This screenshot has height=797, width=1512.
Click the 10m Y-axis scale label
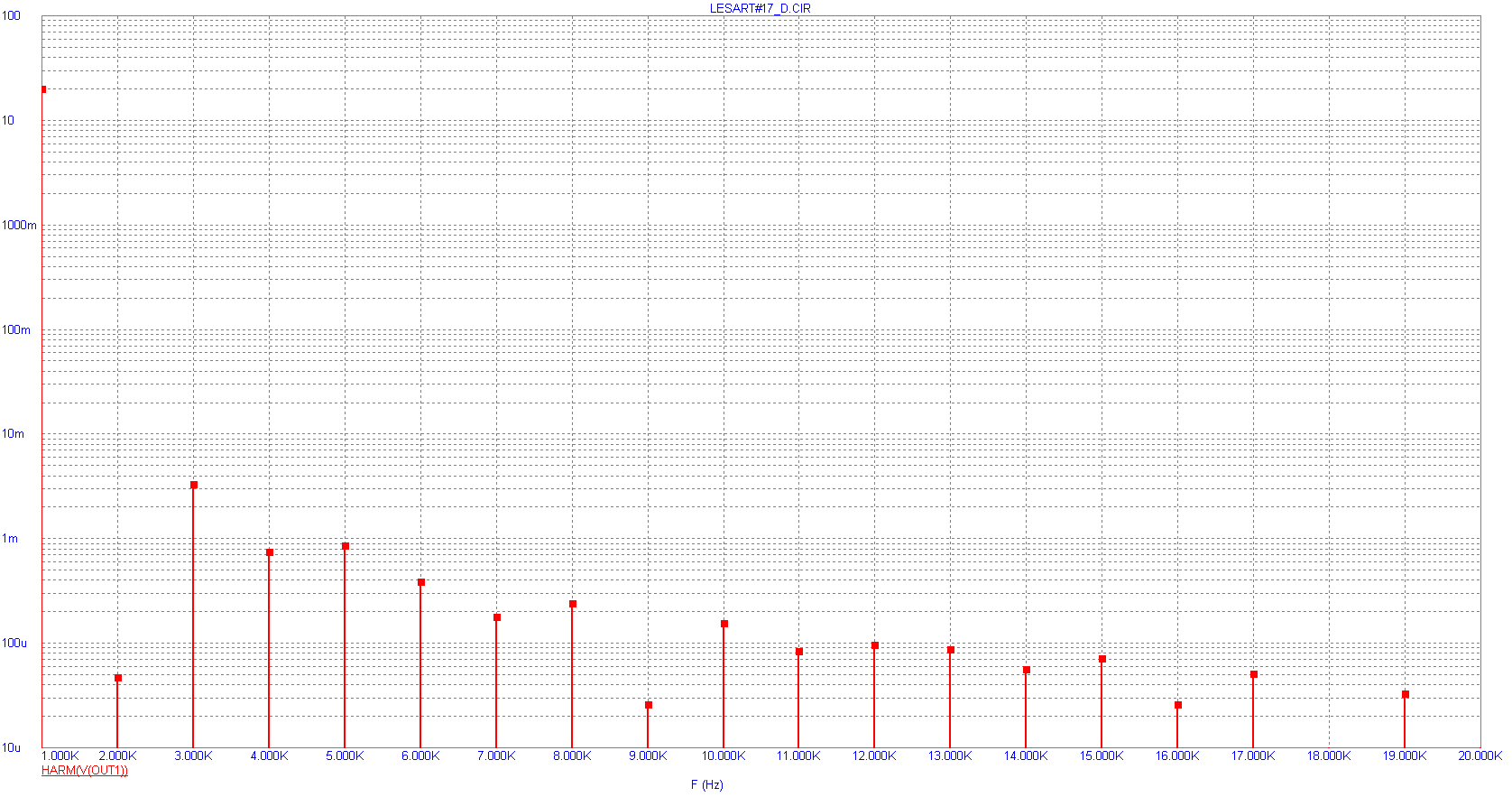(13, 433)
